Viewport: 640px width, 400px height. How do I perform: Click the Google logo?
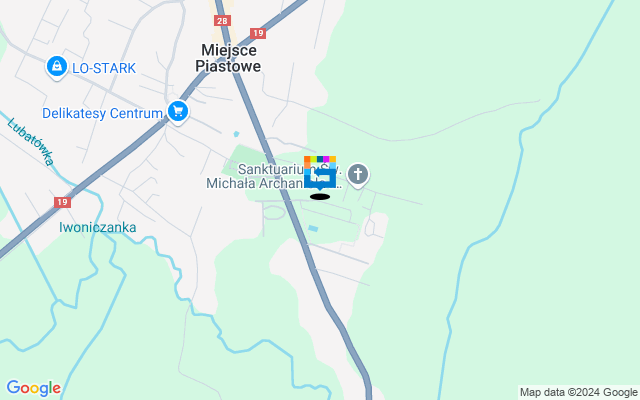tap(33, 388)
